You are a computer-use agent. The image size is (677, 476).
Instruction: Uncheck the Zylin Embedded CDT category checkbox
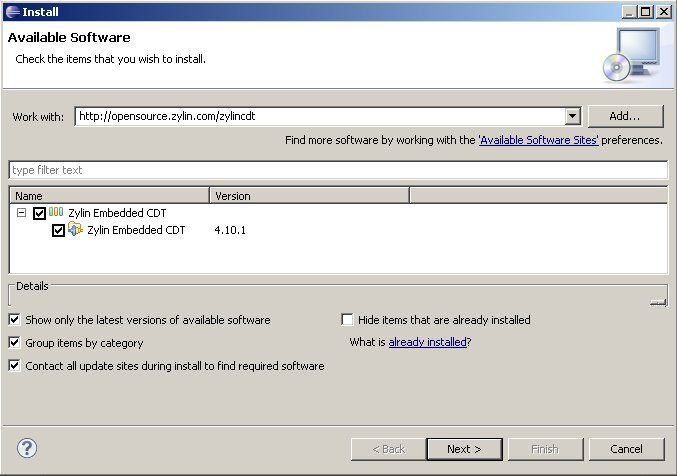click(39, 213)
